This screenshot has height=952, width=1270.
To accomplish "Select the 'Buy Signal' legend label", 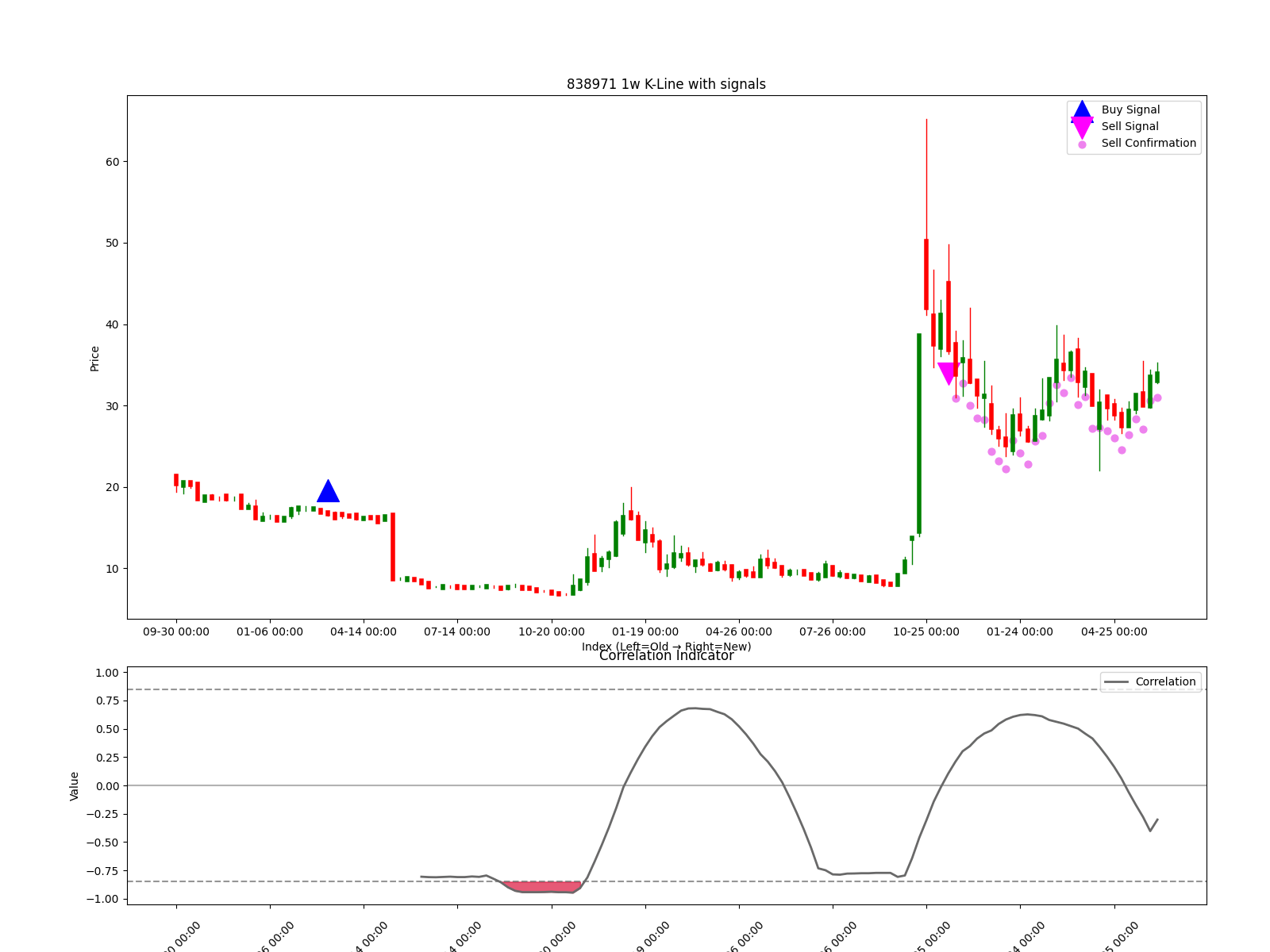I will (1130, 110).
